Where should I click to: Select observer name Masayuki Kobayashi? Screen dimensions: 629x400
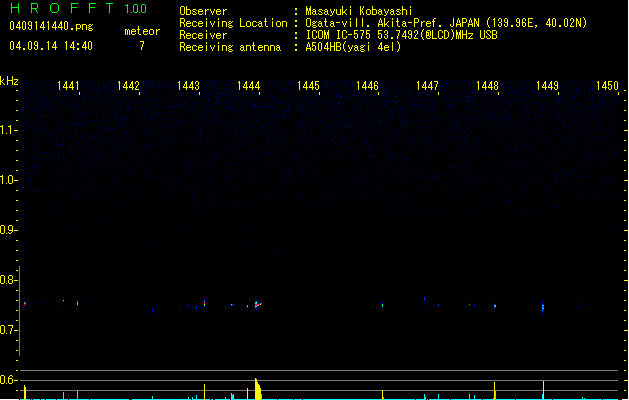coord(359,11)
